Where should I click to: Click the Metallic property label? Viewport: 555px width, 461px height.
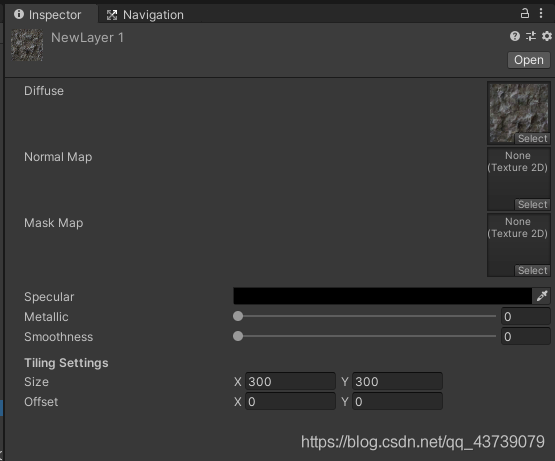pyautogui.click(x=46, y=317)
